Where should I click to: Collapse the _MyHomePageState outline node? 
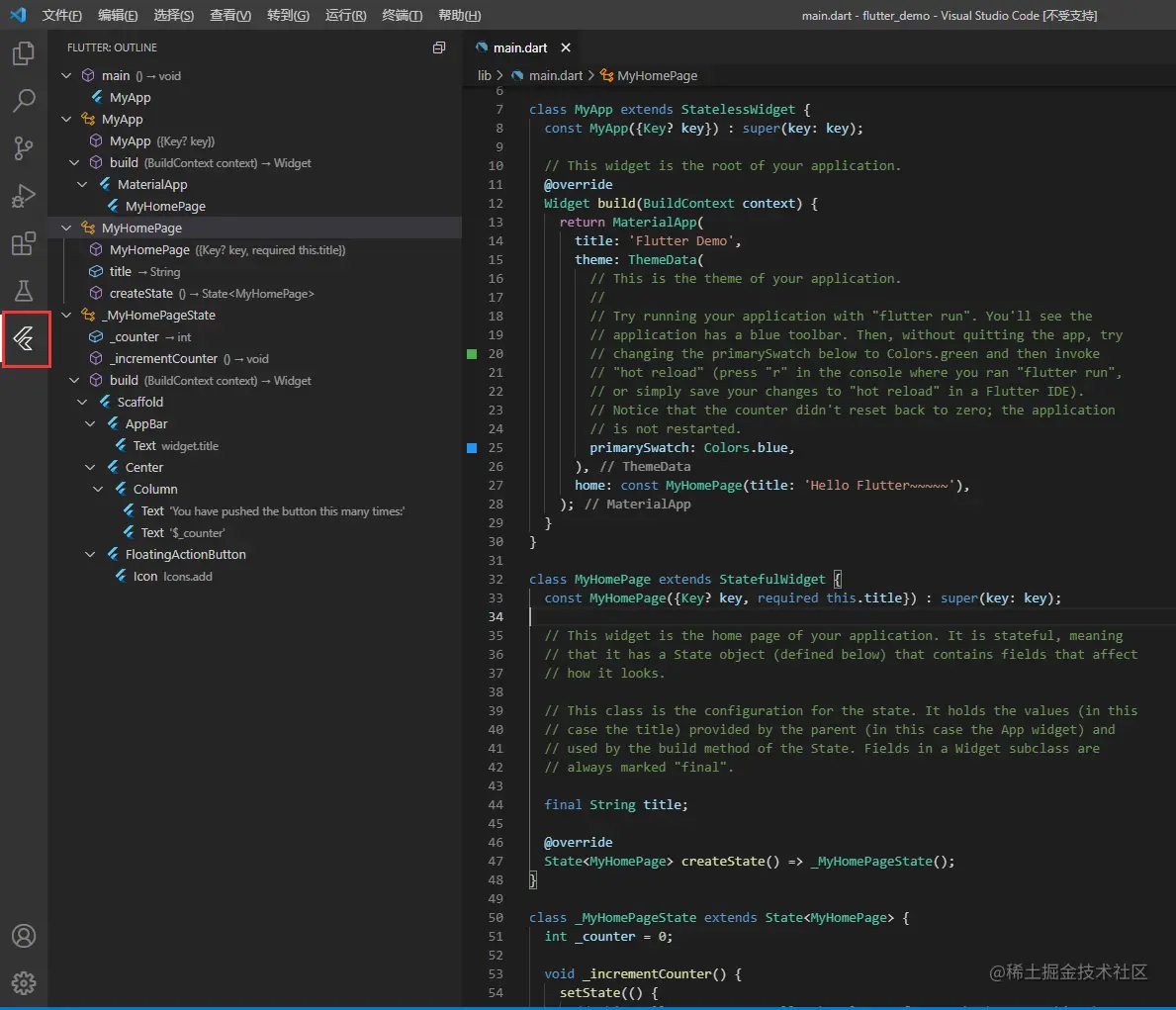point(66,315)
